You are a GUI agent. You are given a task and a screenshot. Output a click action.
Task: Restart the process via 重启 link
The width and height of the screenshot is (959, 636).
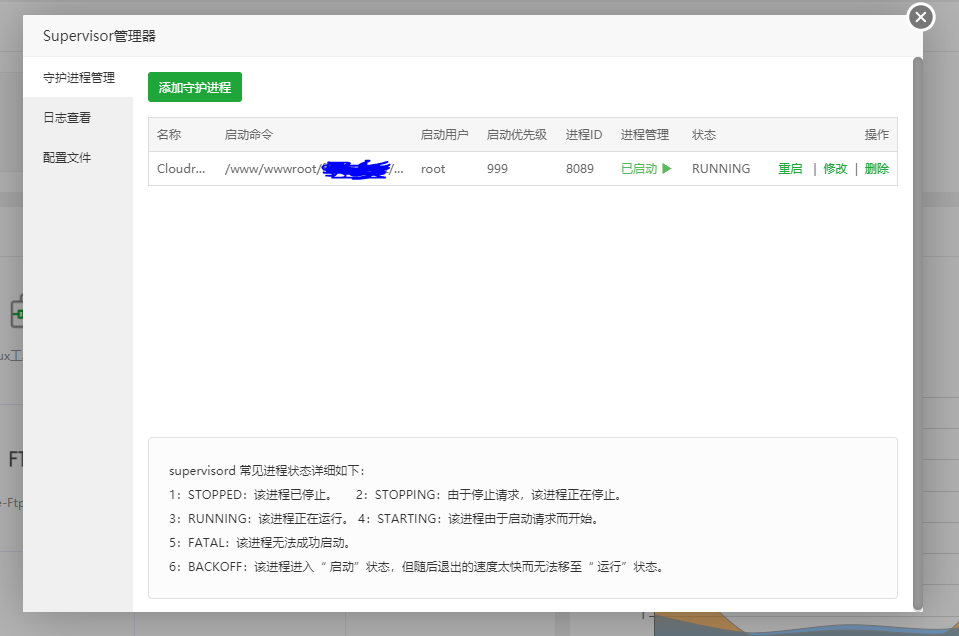click(790, 169)
